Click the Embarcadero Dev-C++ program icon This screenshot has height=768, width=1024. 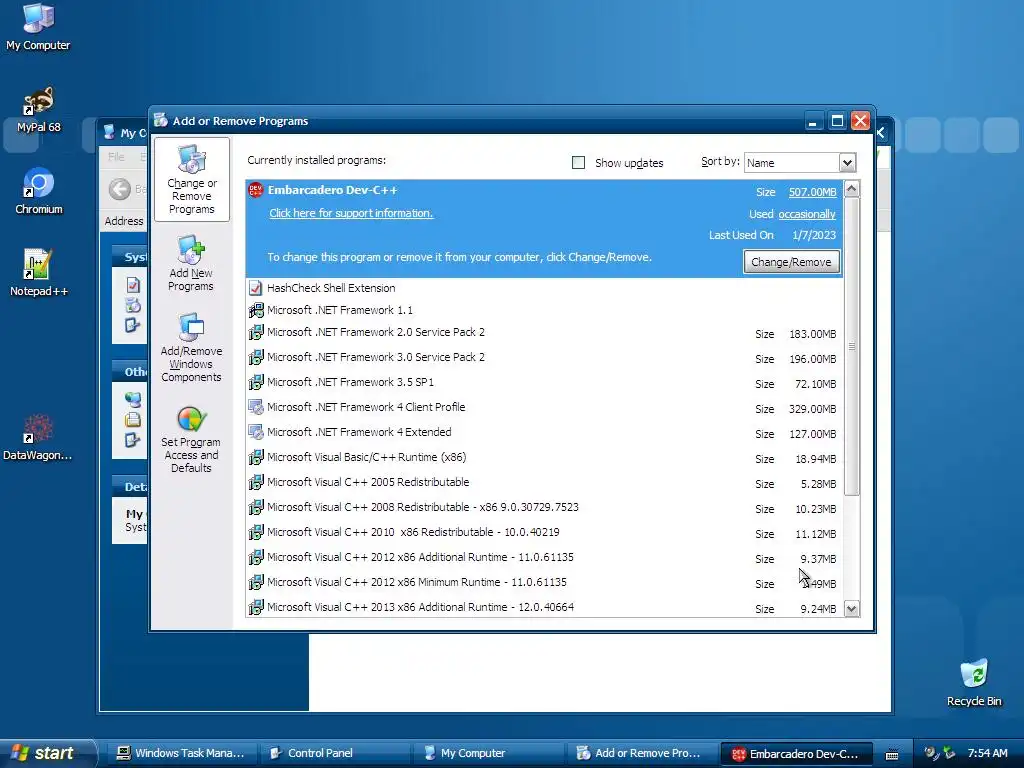point(255,190)
